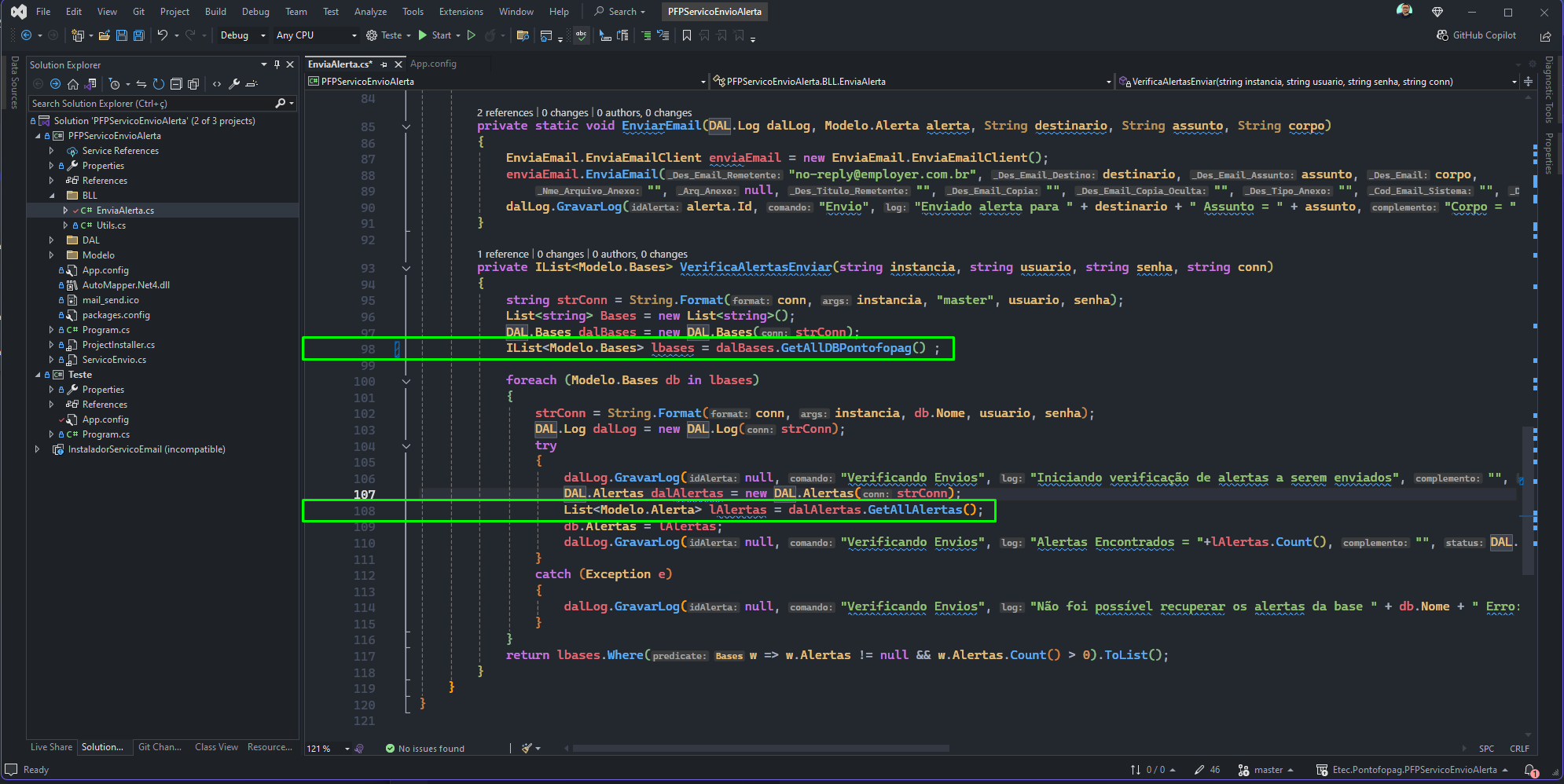This screenshot has width=1564, height=784.
Task: Click the bookmark toolbar icon
Action: [x=686, y=35]
